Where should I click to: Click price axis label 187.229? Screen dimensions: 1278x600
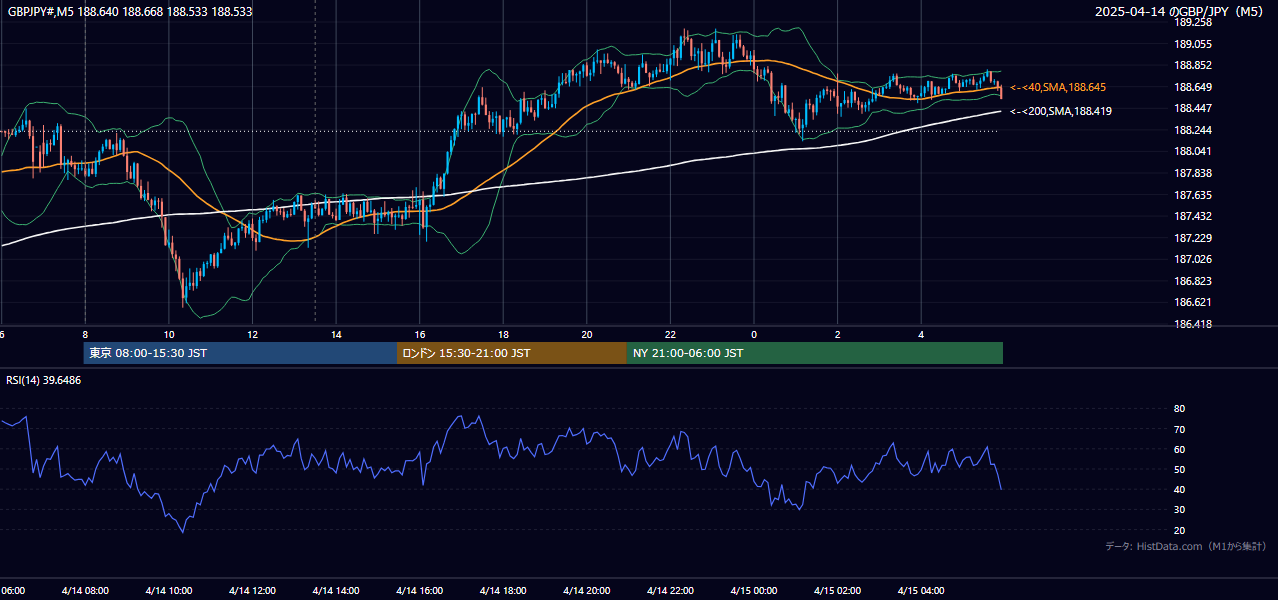click(1193, 238)
